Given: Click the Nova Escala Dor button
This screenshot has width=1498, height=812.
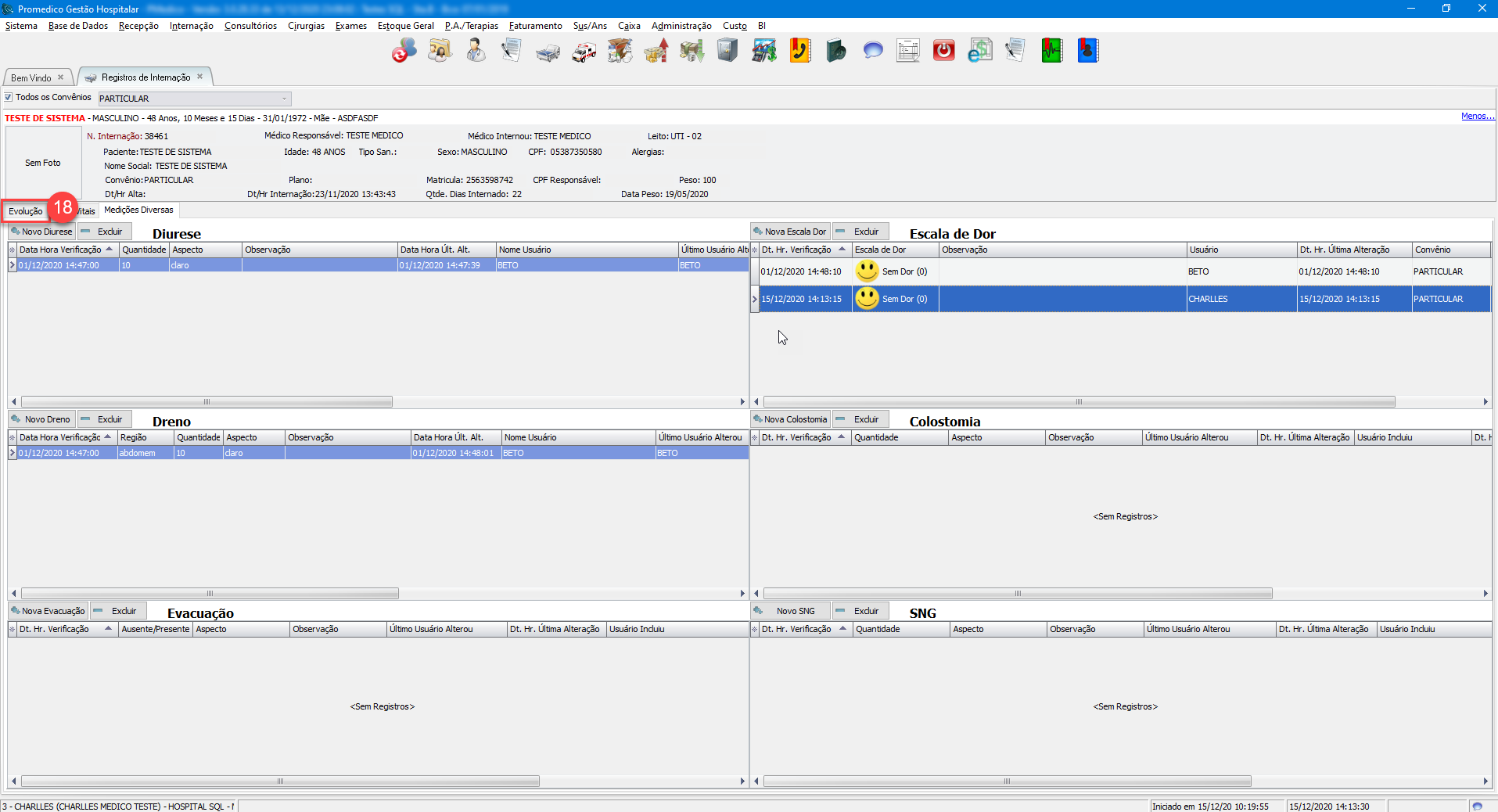Looking at the screenshot, I should pos(789,232).
